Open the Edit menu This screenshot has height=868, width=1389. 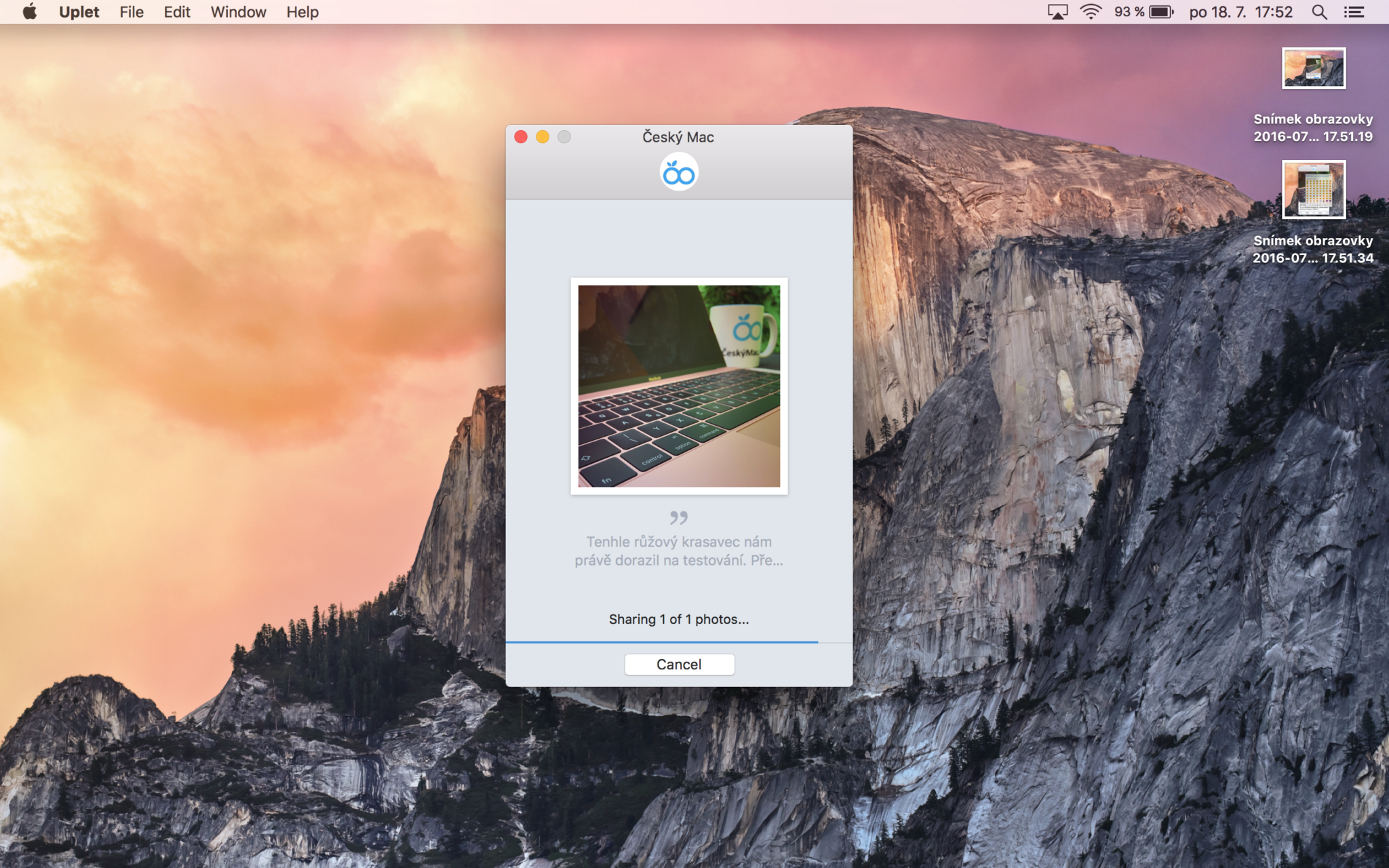tap(177, 12)
